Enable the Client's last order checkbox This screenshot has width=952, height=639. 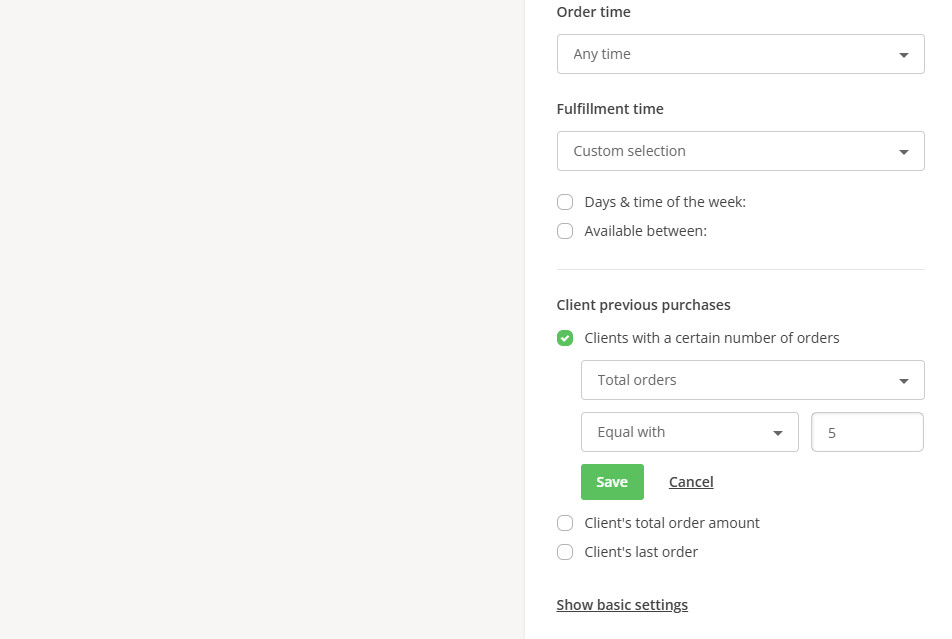[565, 552]
